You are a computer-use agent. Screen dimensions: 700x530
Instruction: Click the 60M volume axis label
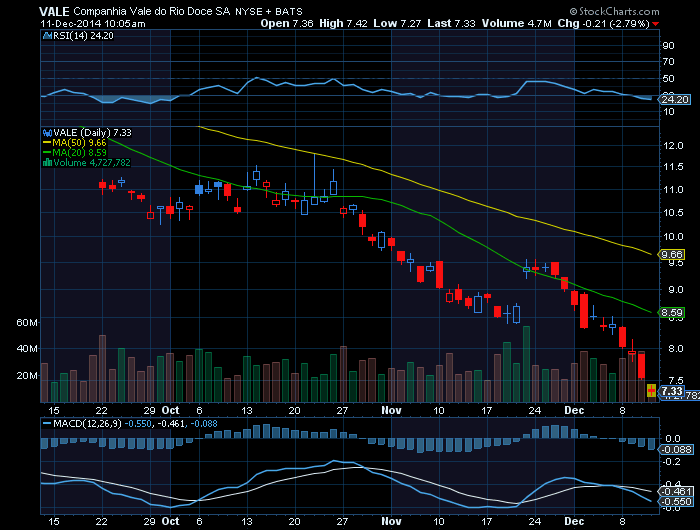(x=27, y=322)
